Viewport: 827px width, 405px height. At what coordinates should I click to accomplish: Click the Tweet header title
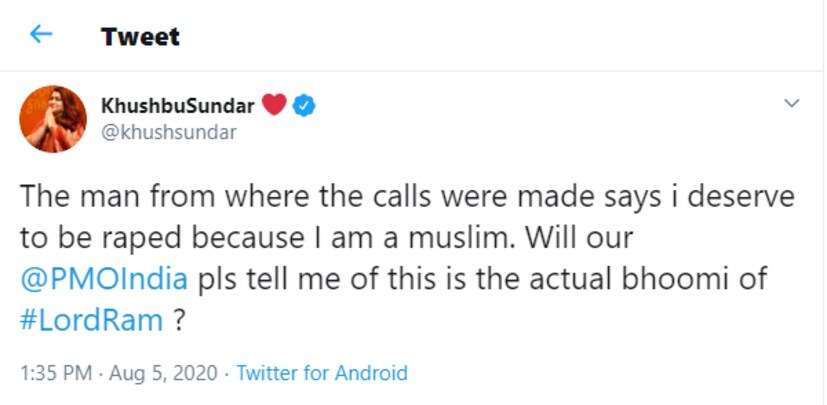point(140,37)
